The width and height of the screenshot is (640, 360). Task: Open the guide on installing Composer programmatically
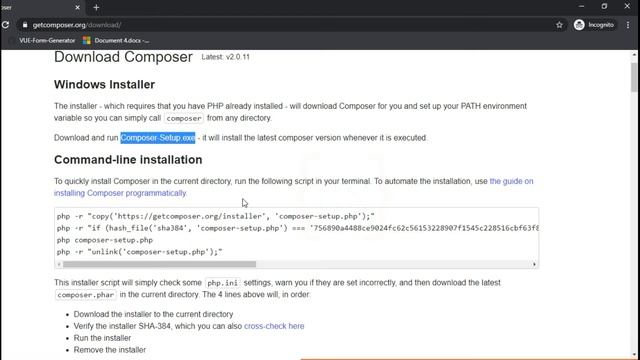293,187
